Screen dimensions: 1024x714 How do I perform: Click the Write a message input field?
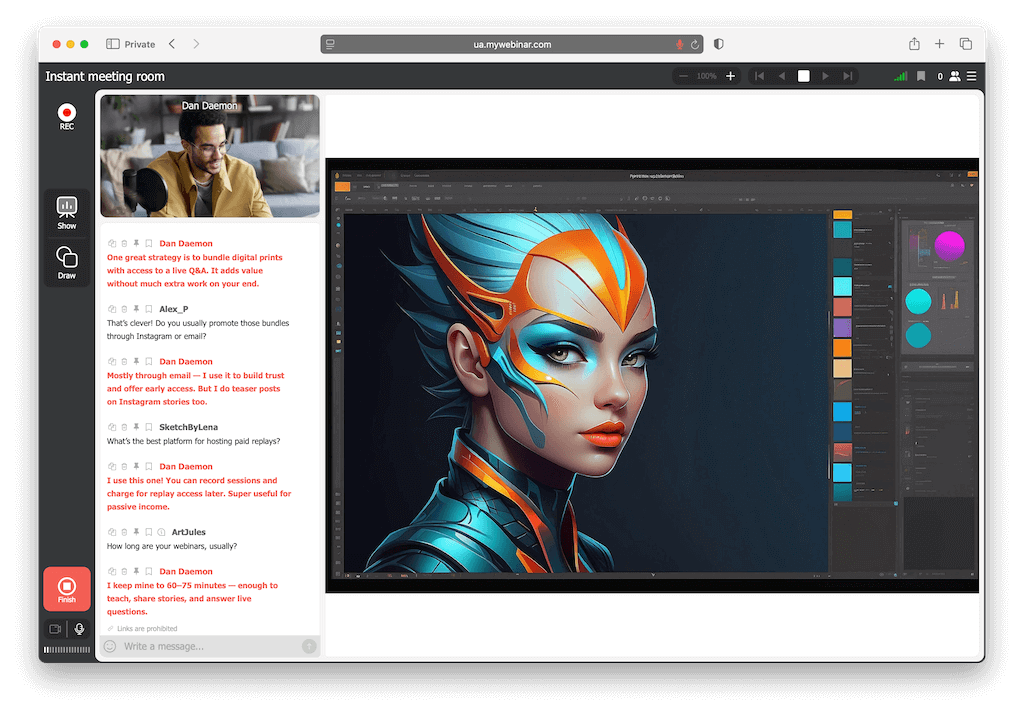[209, 646]
